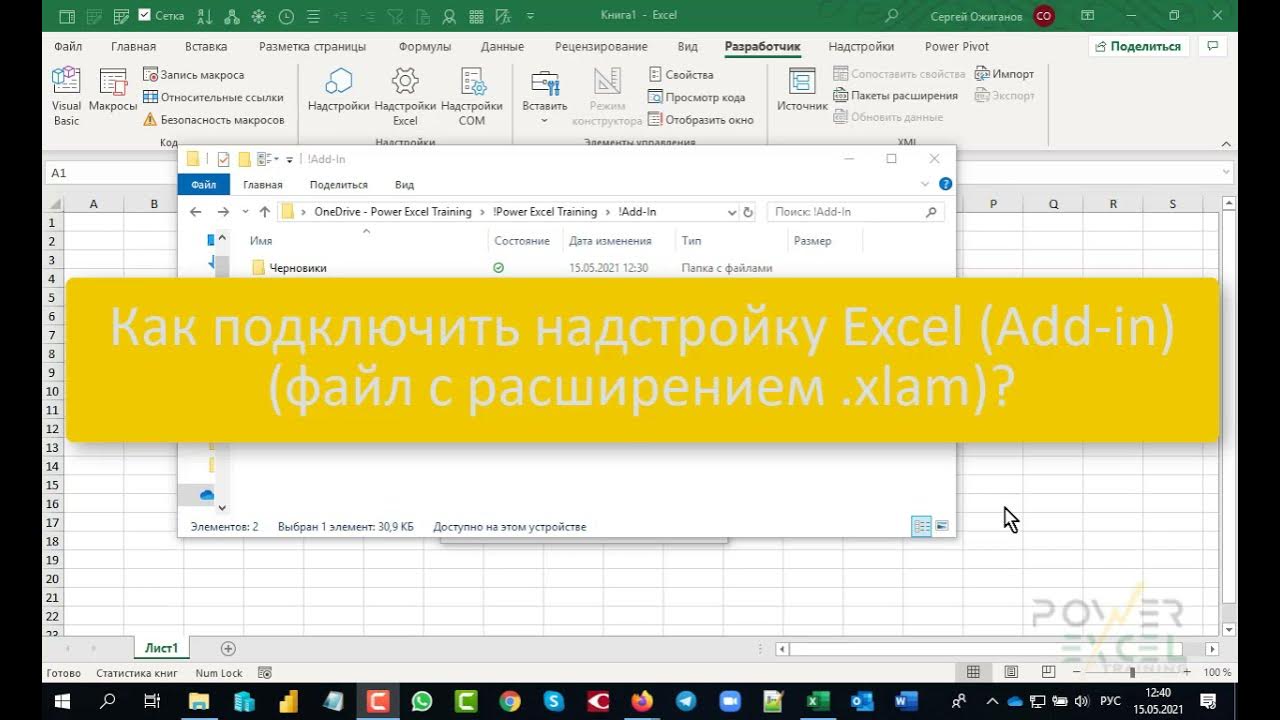
Task: Open Telegram from the taskbar
Action: coord(686,701)
